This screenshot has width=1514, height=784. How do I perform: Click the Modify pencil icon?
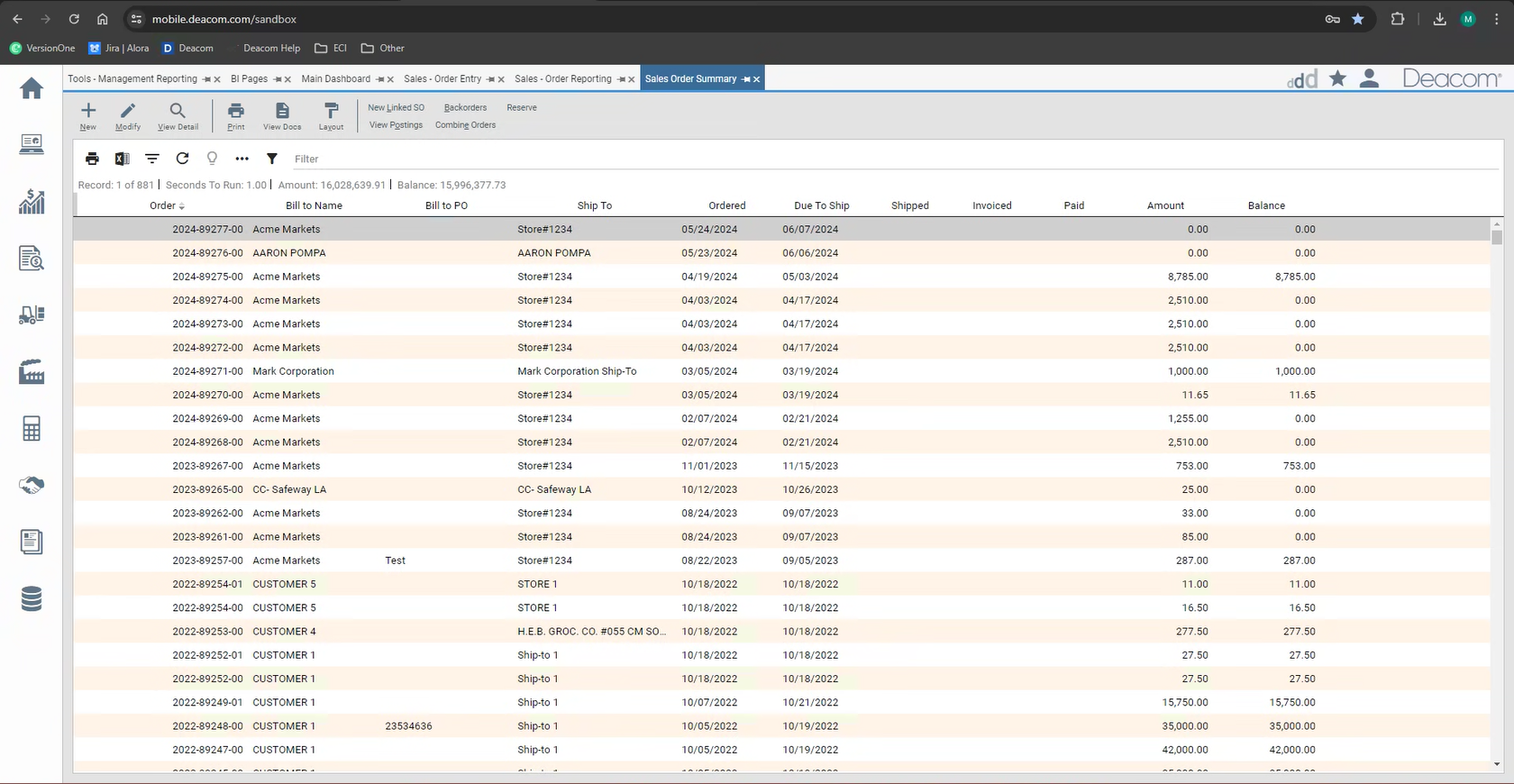tap(128, 111)
